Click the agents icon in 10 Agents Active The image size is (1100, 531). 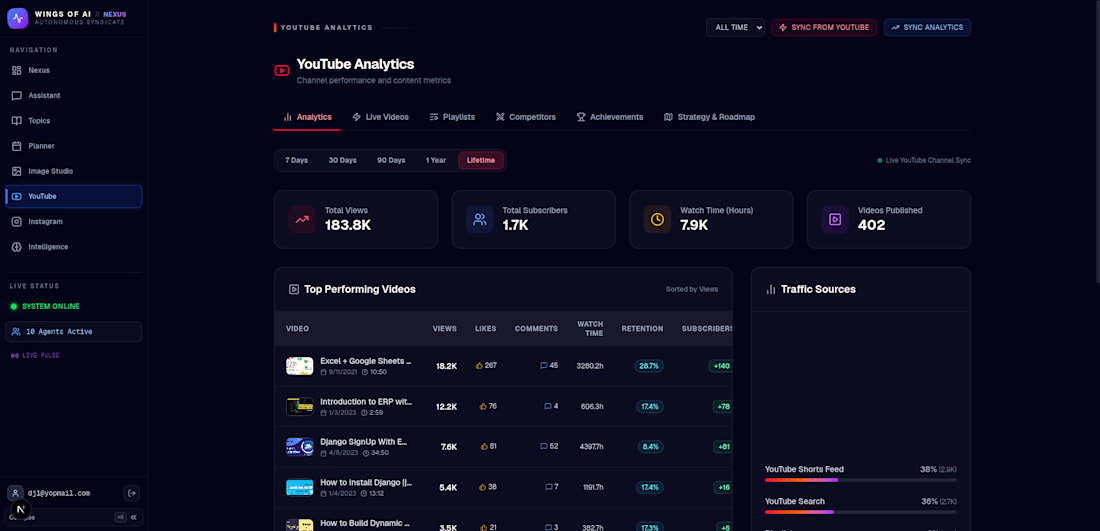click(x=16, y=332)
